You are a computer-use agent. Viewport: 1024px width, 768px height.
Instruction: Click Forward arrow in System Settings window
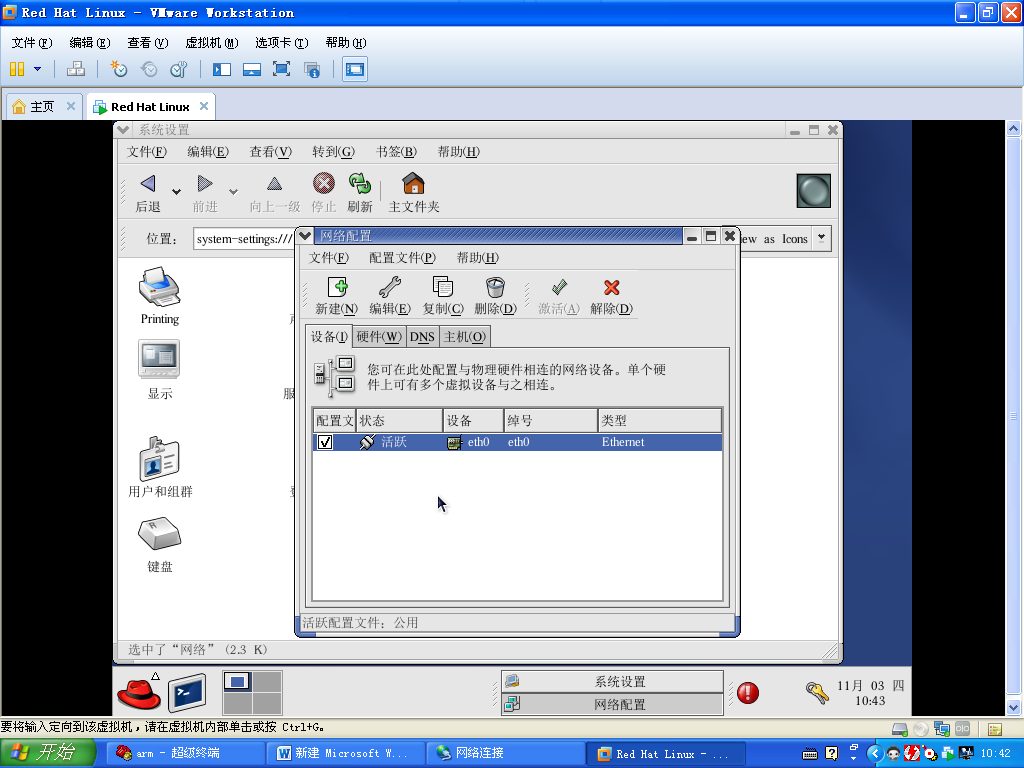tap(205, 184)
